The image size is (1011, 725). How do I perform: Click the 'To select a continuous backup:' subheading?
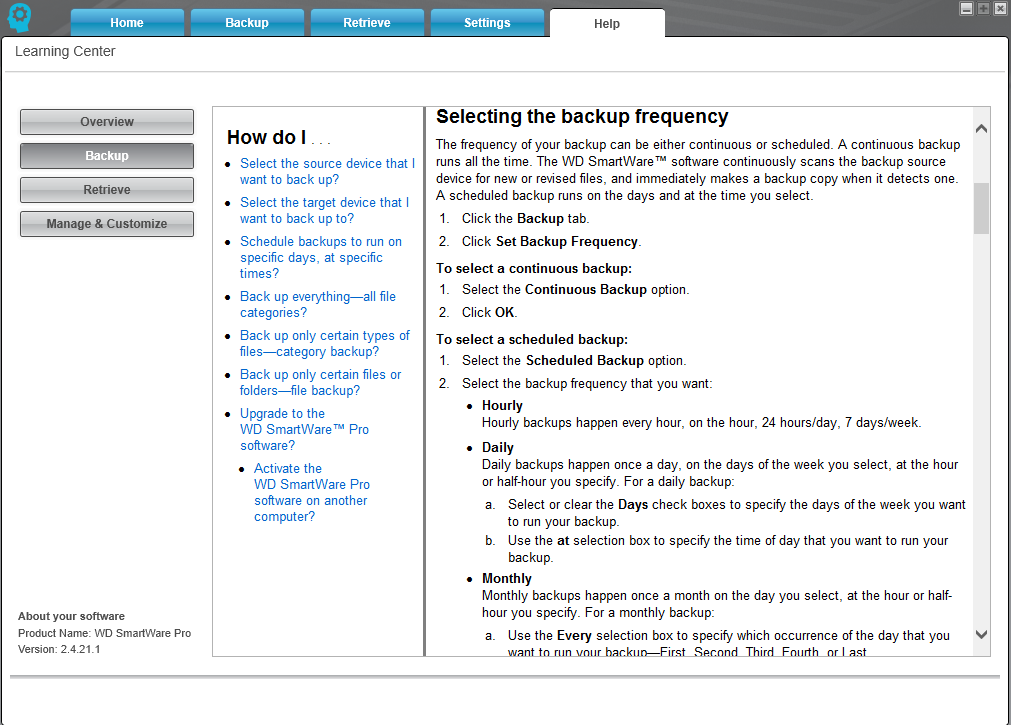pos(534,268)
